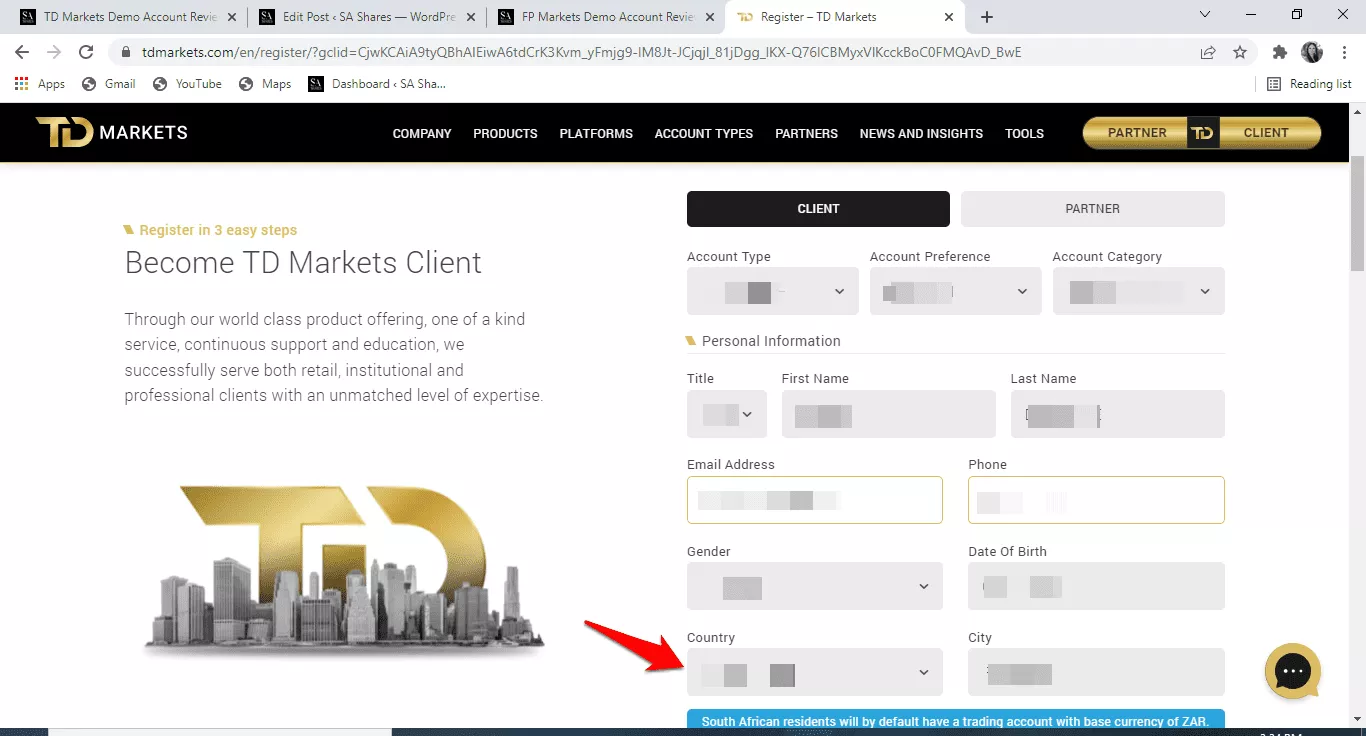Open the TOOLS menu
1366x736 pixels.
point(1024,133)
